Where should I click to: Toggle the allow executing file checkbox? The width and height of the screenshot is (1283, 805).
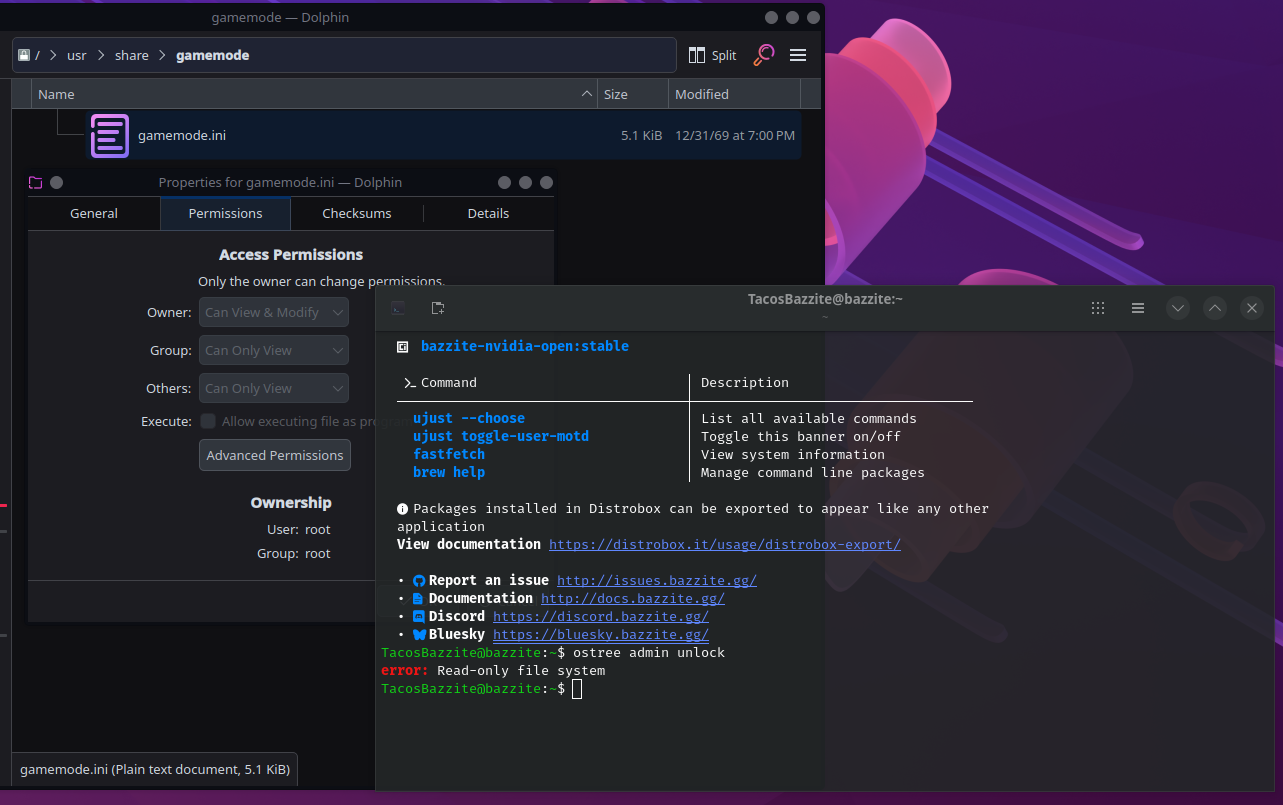pyautogui.click(x=208, y=421)
